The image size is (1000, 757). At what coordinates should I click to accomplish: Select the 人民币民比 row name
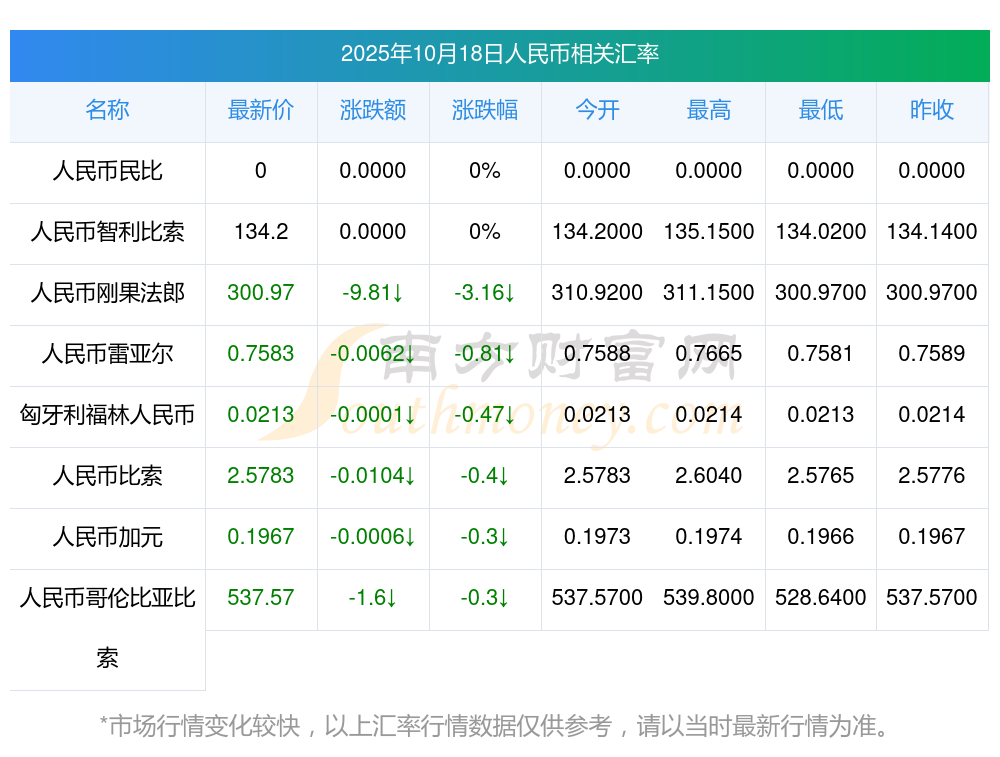107,171
